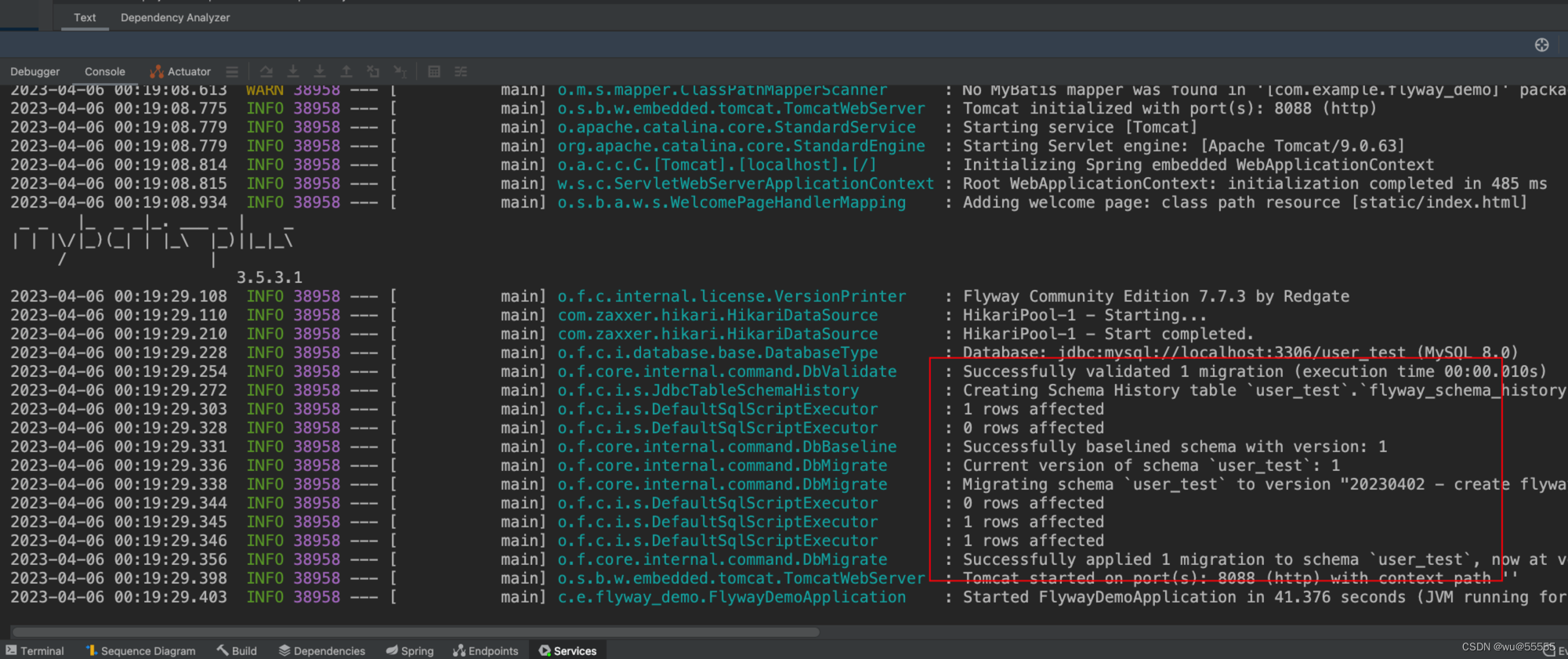Click the o.f.c.i.s.JdbcTableSchemaHistory logger name
This screenshot has height=659, width=1568.
(708, 390)
